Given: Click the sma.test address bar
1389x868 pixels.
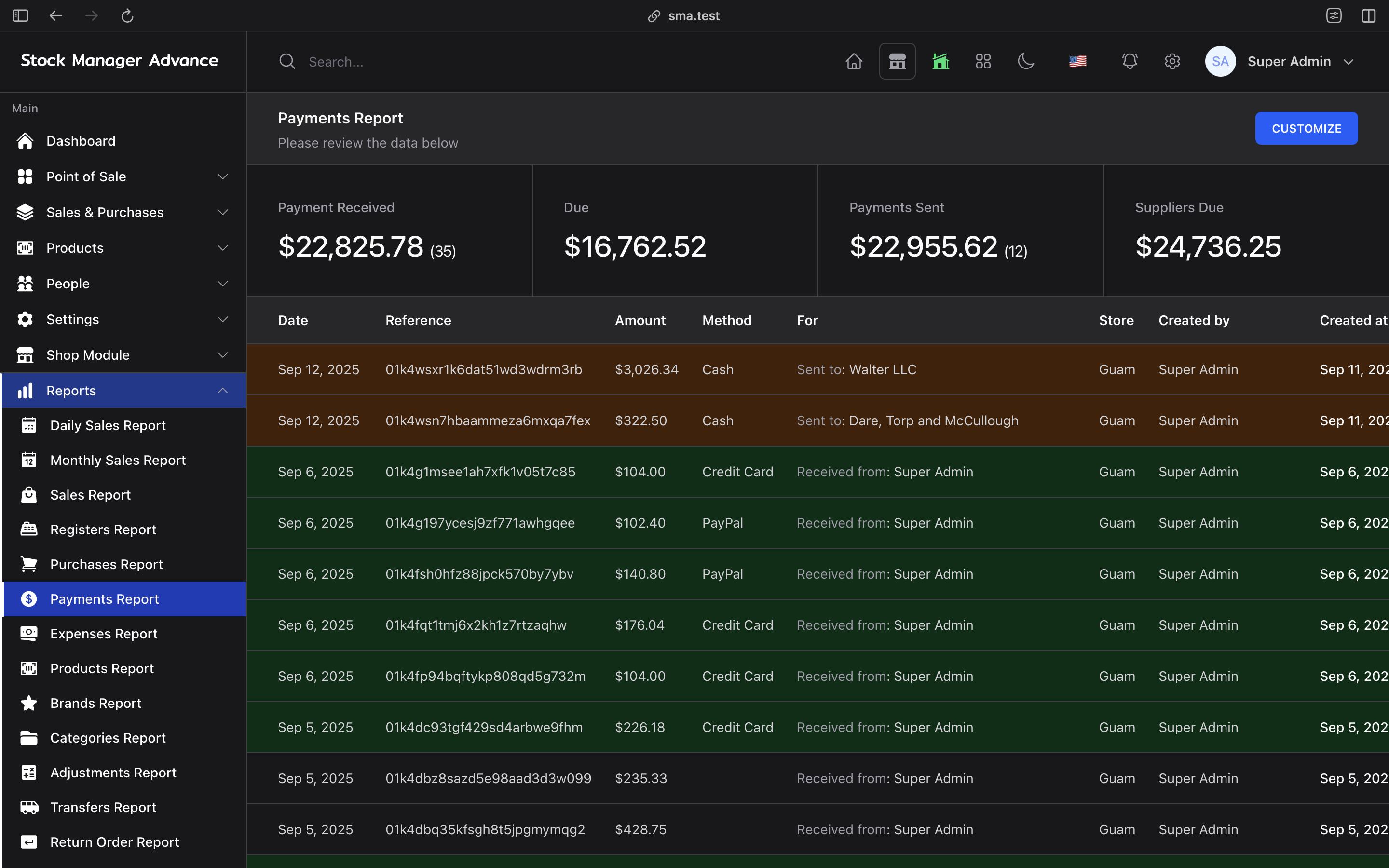Looking at the screenshot, I should [684, 15].
